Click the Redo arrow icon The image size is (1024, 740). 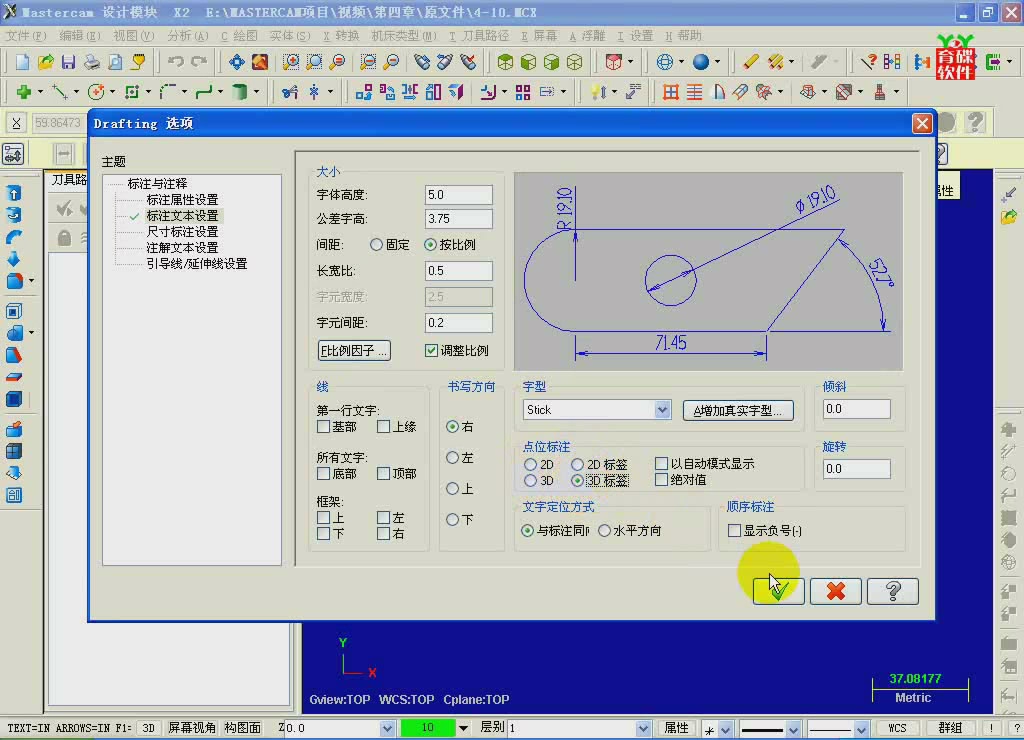click(x=199, y=62)
